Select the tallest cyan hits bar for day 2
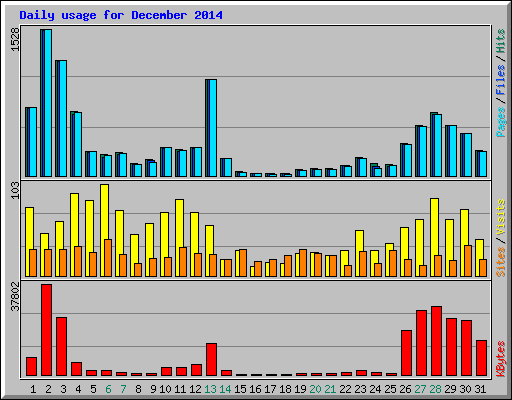The image size is (512, 400). pos(48,103)
